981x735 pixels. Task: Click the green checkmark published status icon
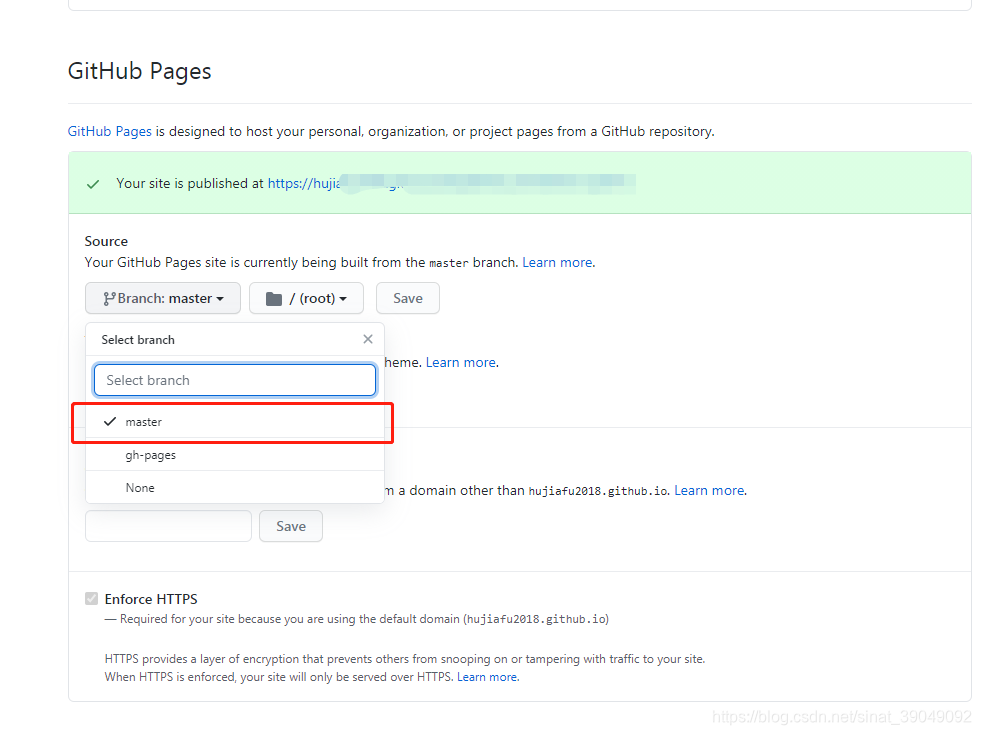point(93,184)
